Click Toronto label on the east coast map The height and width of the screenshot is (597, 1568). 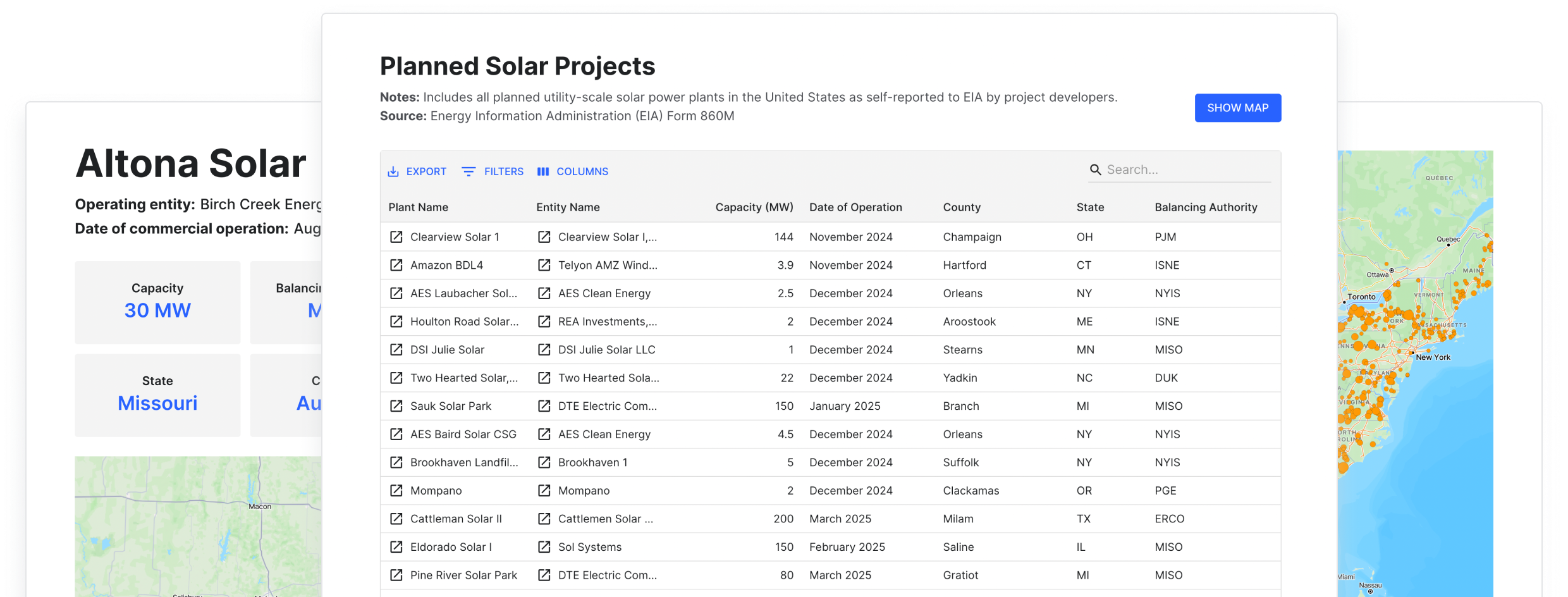1361,297
